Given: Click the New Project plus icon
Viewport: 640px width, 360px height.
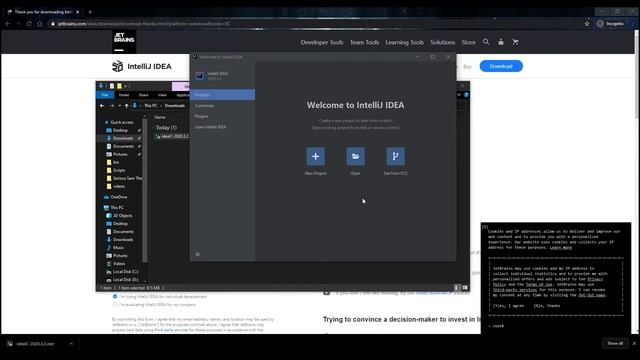Looking at the screenshot, I should [316, 156].
